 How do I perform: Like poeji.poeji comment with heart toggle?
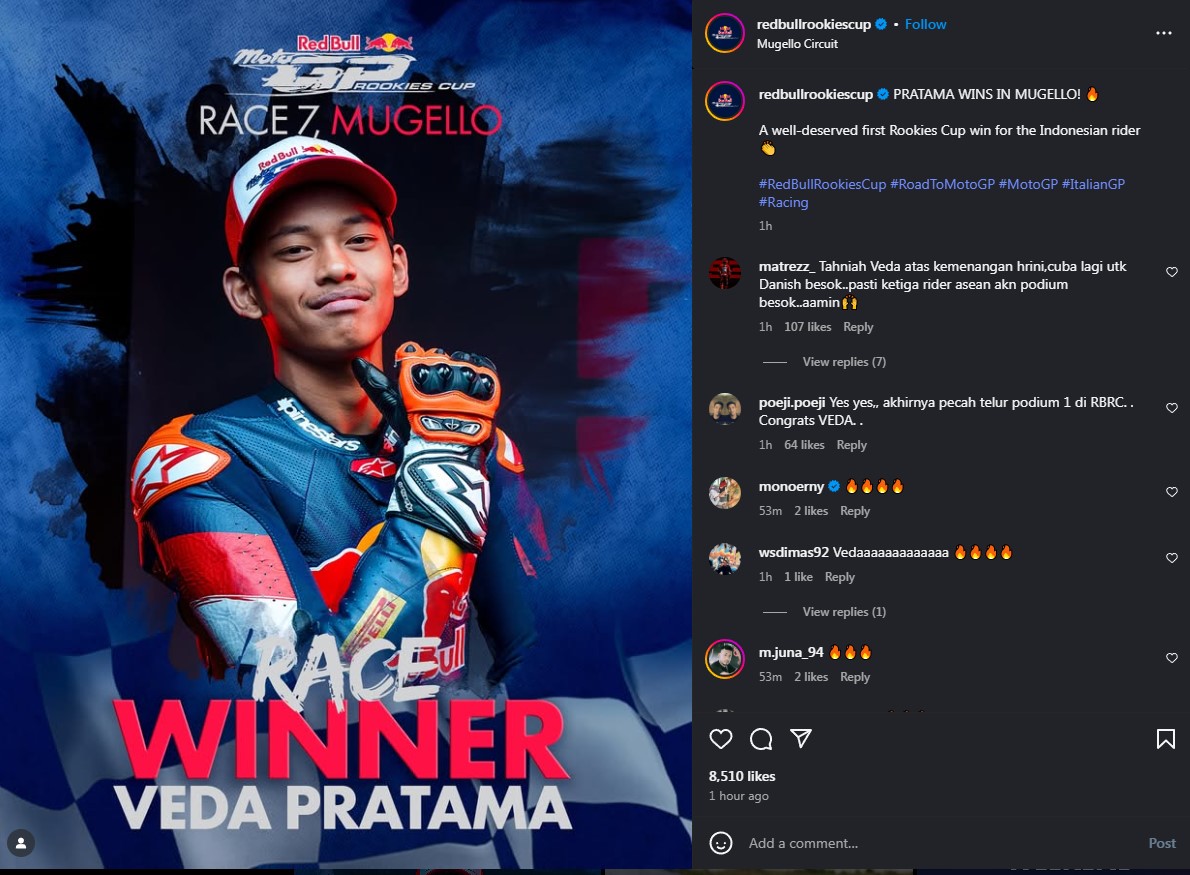[1172, 408]
